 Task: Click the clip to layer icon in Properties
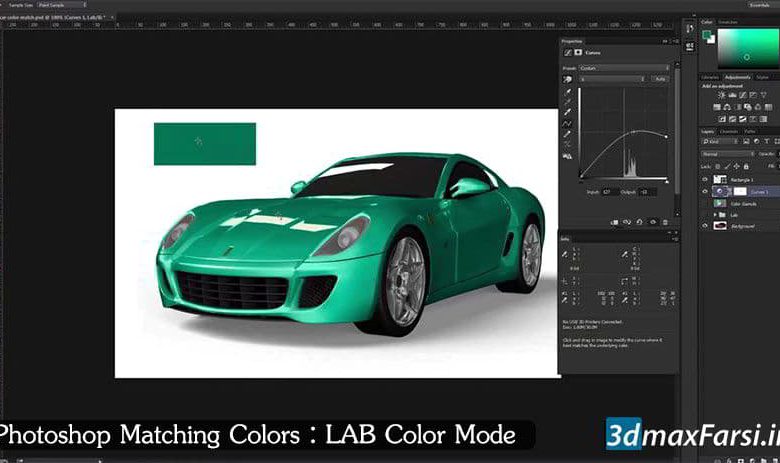[x=614, y=222]
